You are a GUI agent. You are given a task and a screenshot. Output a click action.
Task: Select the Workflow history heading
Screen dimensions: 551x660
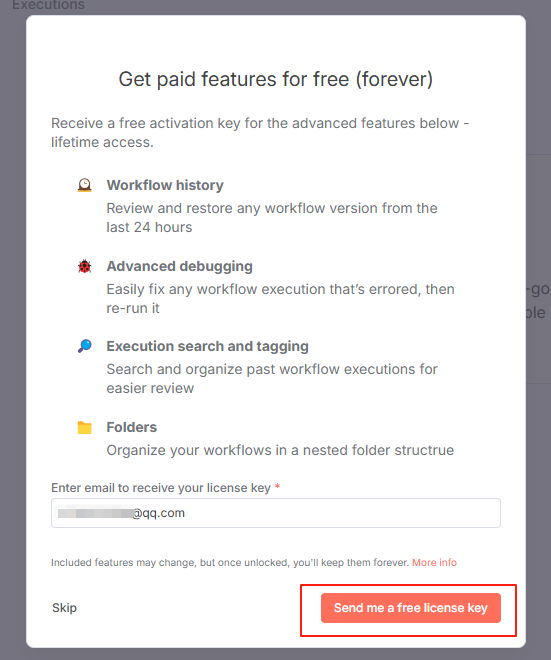(165, 185)
